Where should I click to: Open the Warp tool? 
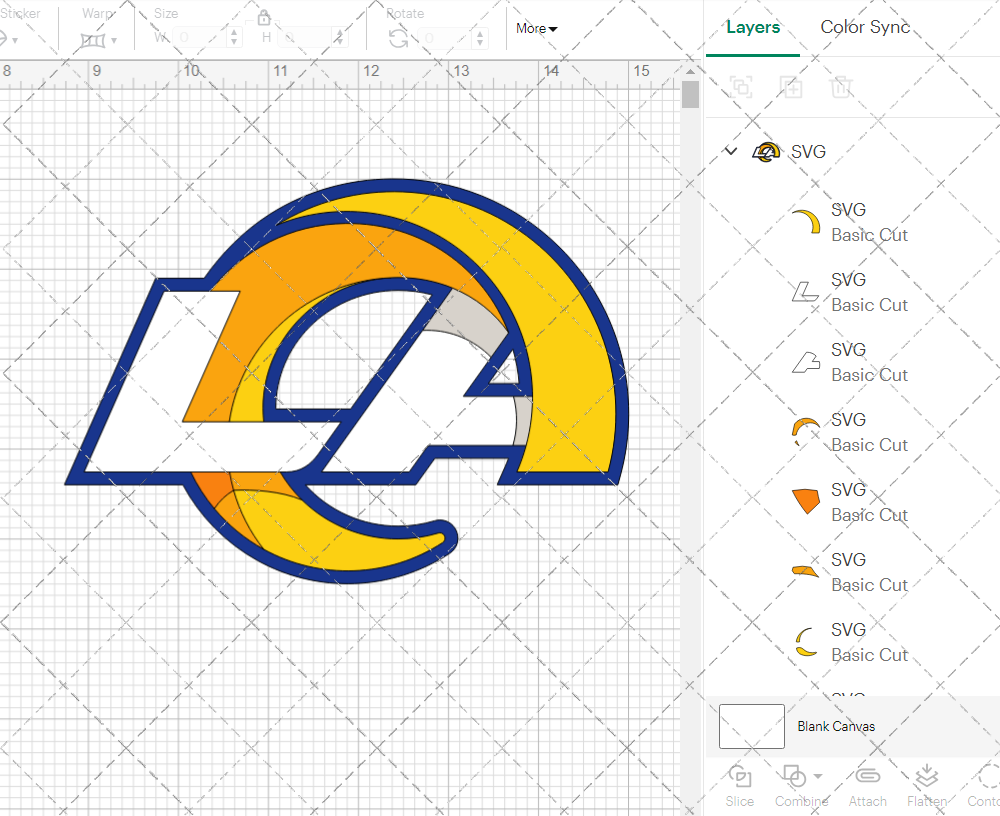click(92, 41)
